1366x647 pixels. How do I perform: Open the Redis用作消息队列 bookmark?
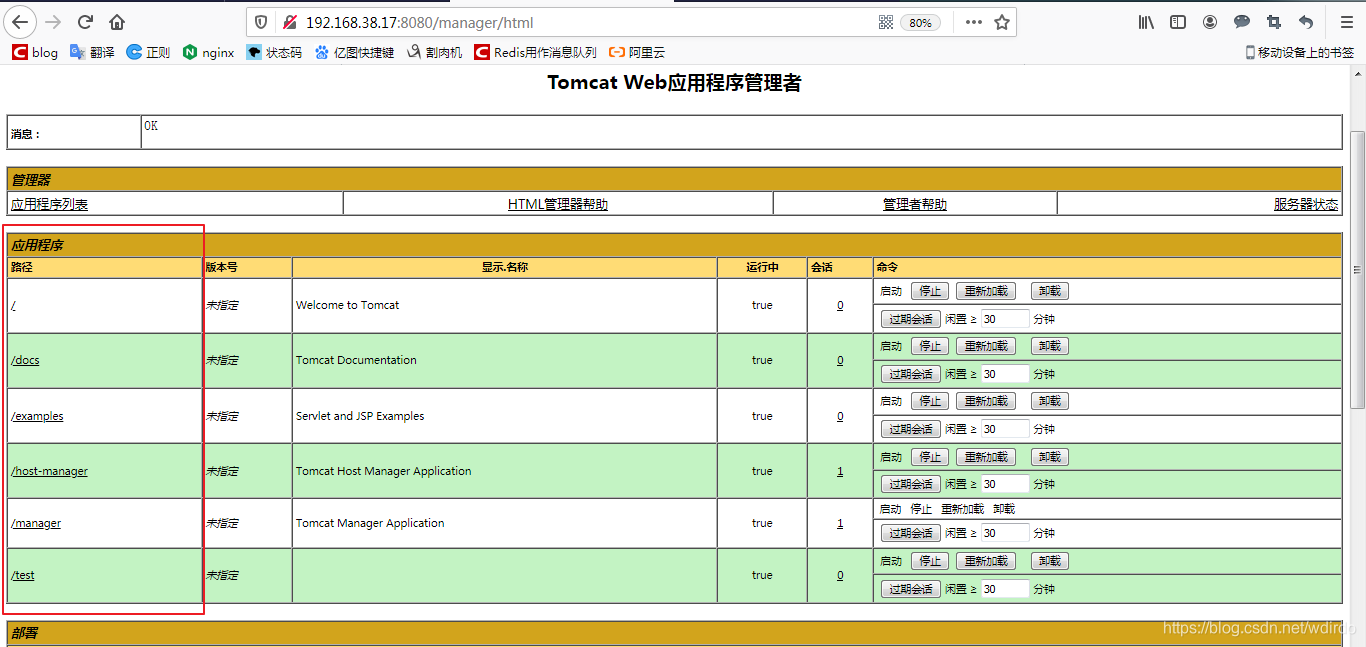tap(535, 52)
